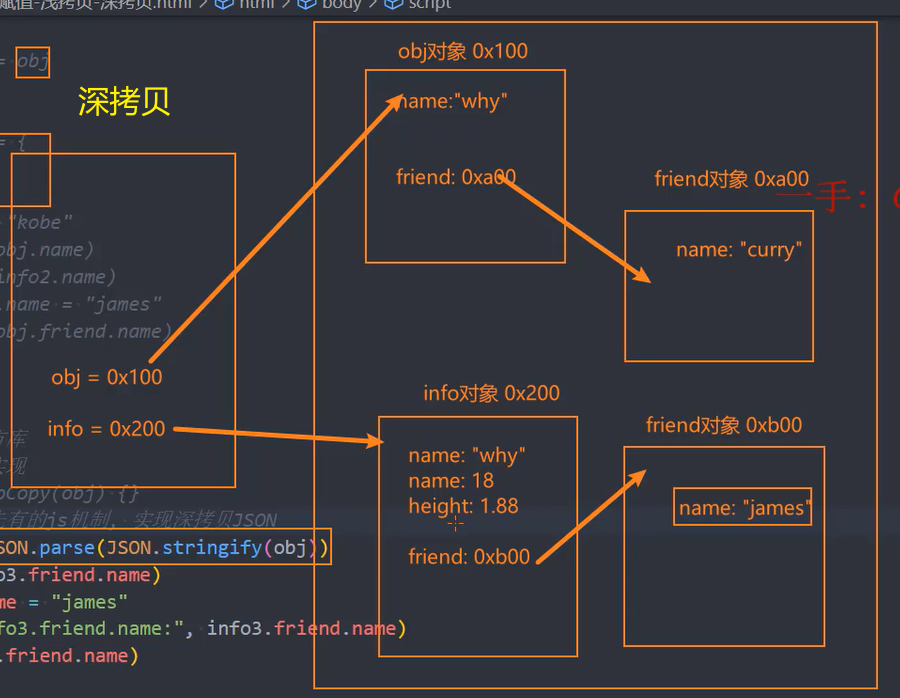
Task: Click the cube icon before html breadcrumb
Action: pos(223,4)
